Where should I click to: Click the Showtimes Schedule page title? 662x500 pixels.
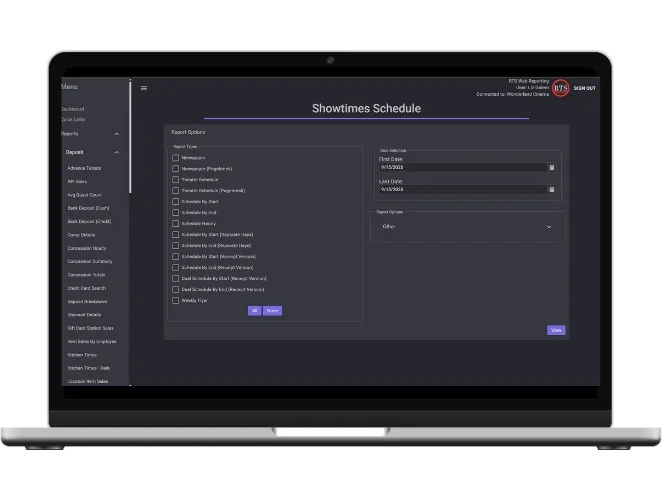point(366,109)
